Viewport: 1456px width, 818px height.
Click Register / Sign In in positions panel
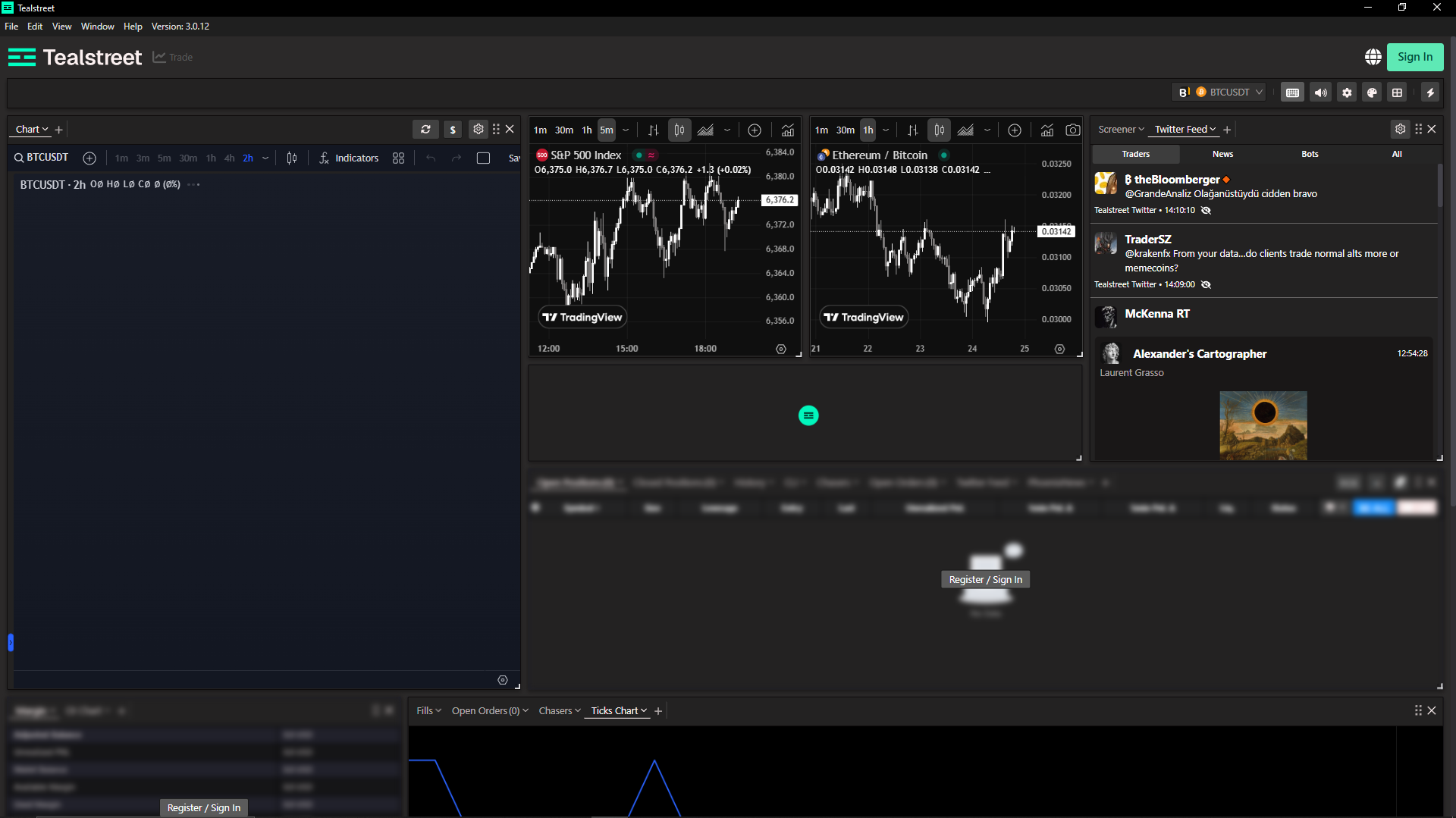985,580
